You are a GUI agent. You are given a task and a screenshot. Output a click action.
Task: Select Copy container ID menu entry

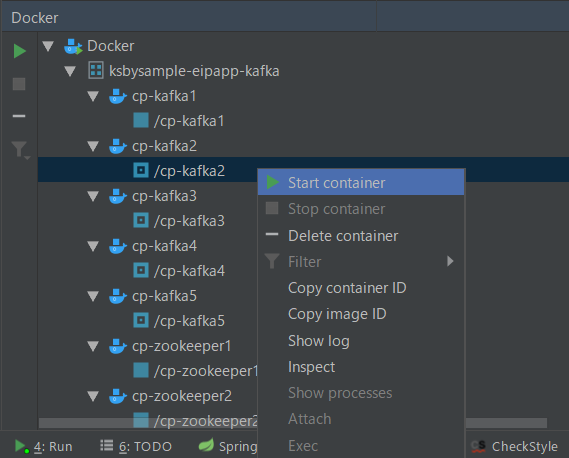pyautogui.click(x=361, y=288)
